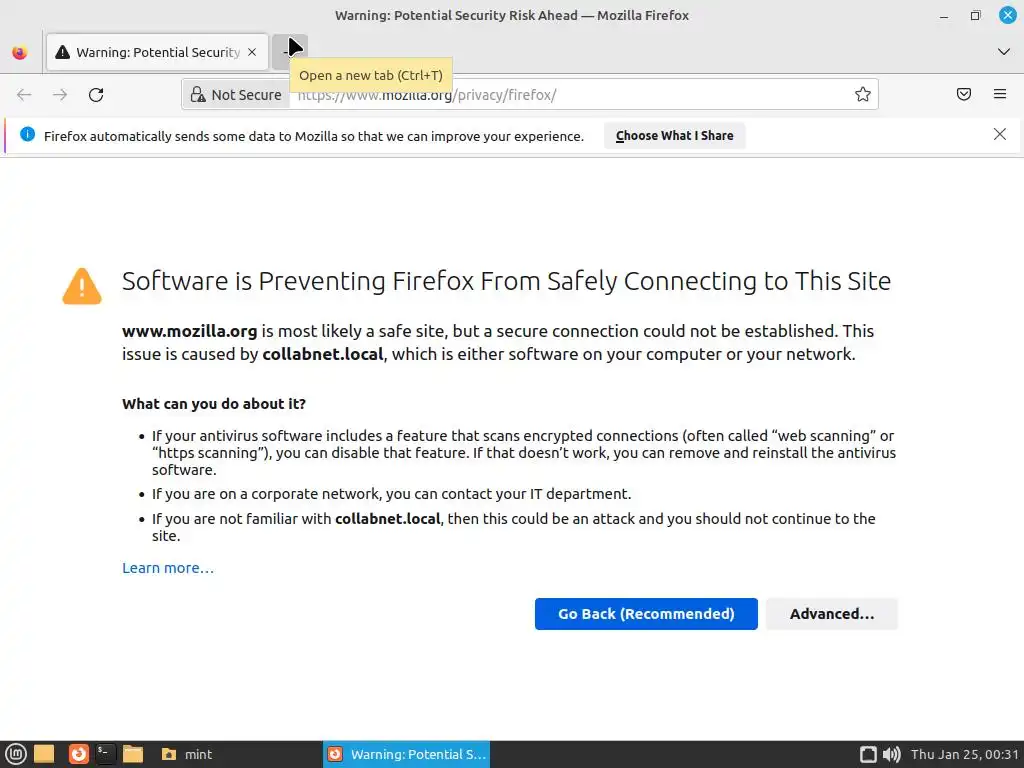Screen dimensions: 1024x768
Task: Open the volume control in the system tray
Action: point(891,754)
